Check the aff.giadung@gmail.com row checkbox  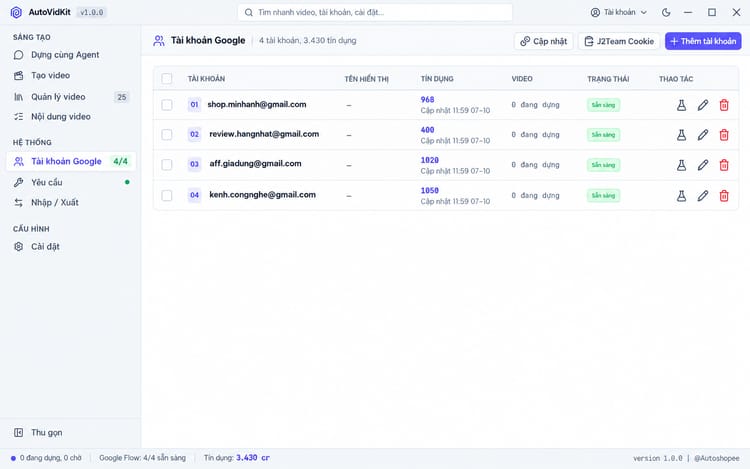(x=166, y=165)
